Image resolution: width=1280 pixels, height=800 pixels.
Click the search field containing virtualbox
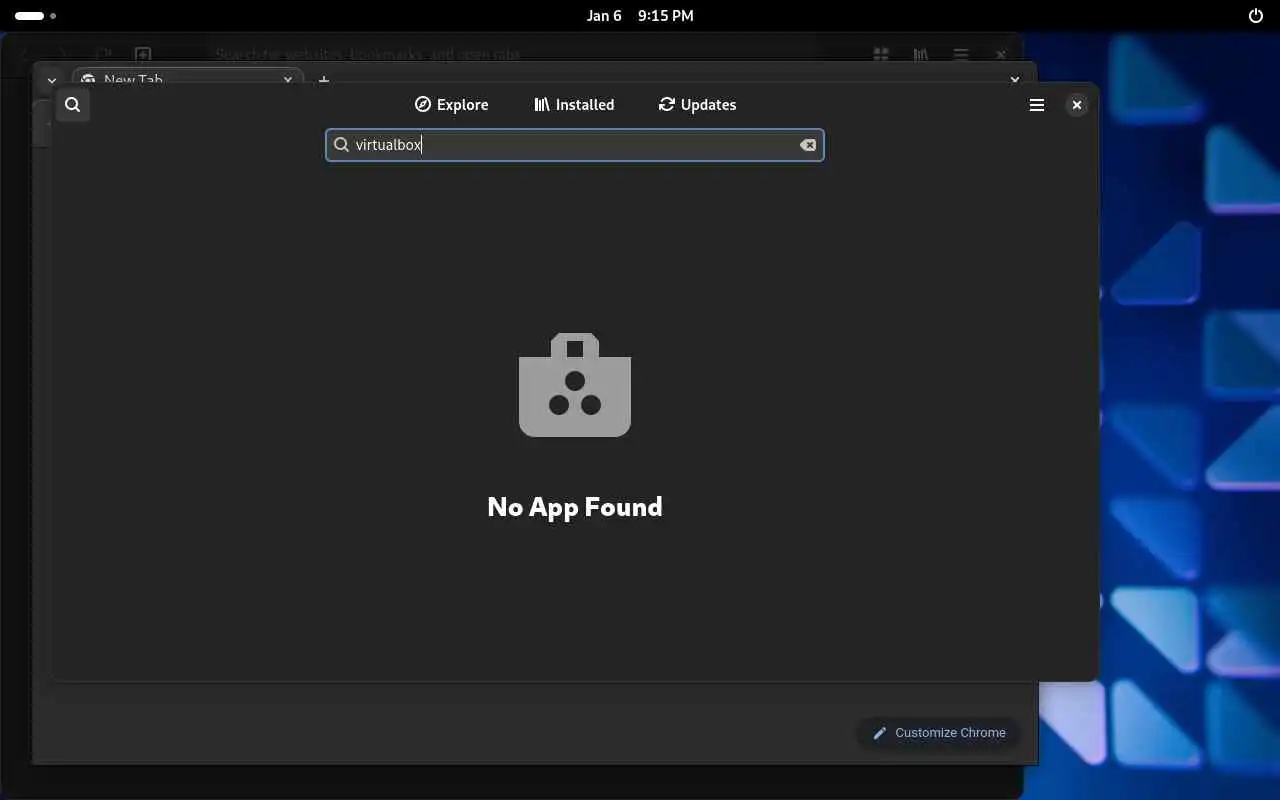575,145
